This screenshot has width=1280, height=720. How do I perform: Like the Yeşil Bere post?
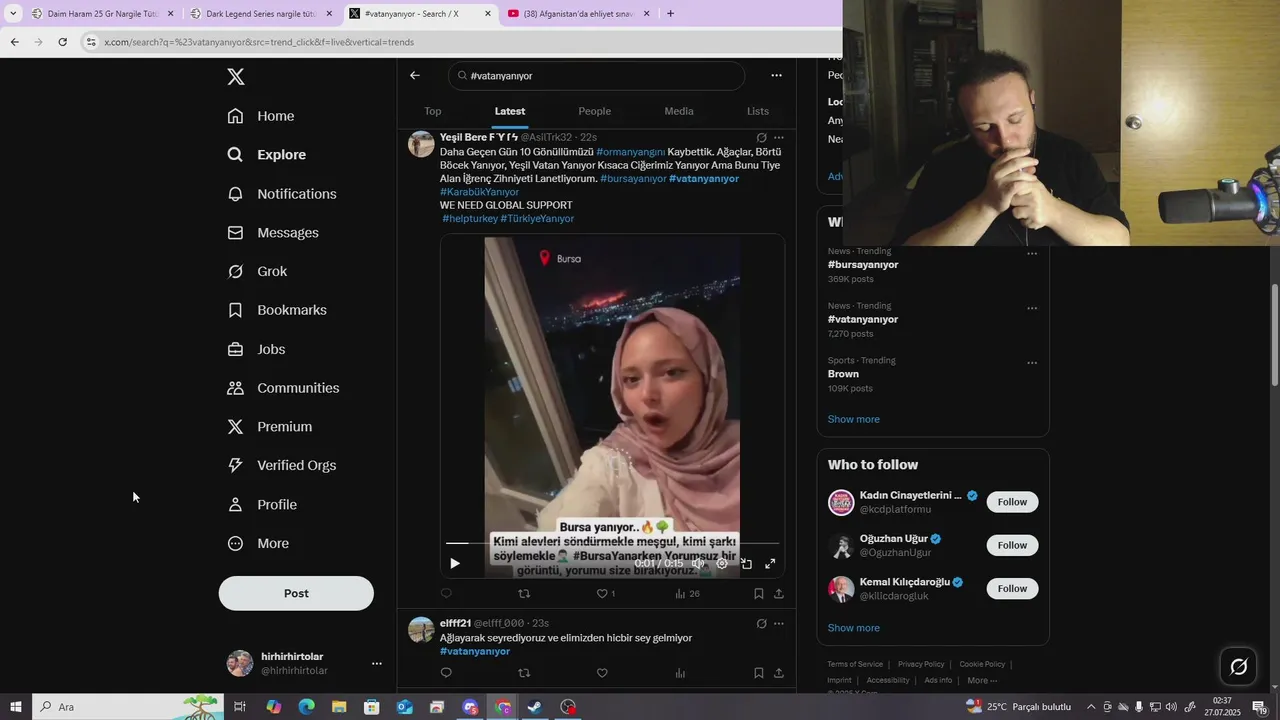[x=602, y=594]
